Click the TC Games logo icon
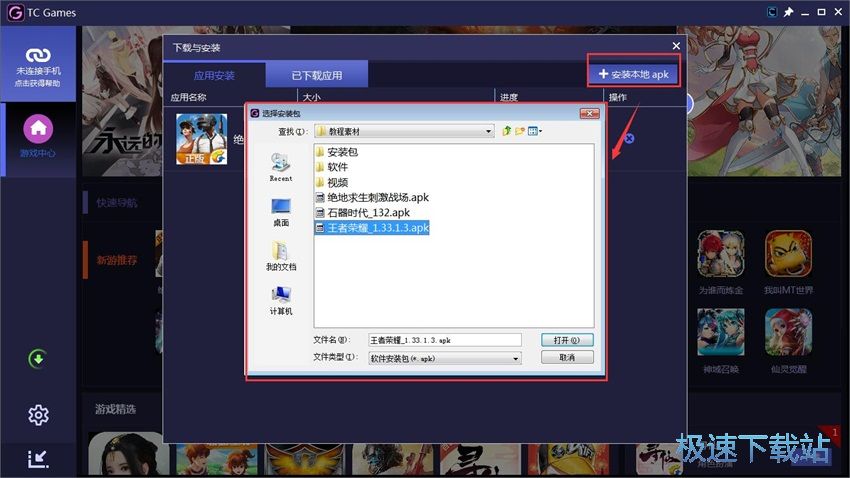This screenshot has width=850, height=478. click(x=16, y=12)
